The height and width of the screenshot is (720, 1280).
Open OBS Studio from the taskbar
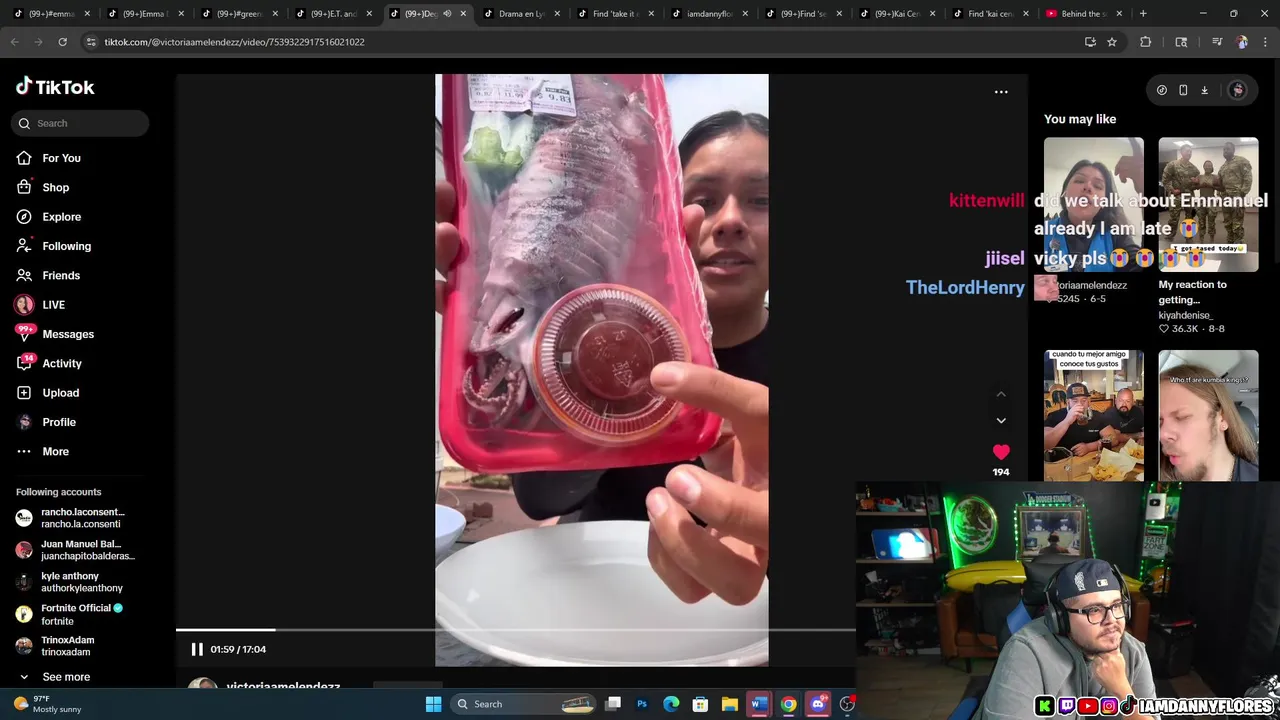click(847, 704)
